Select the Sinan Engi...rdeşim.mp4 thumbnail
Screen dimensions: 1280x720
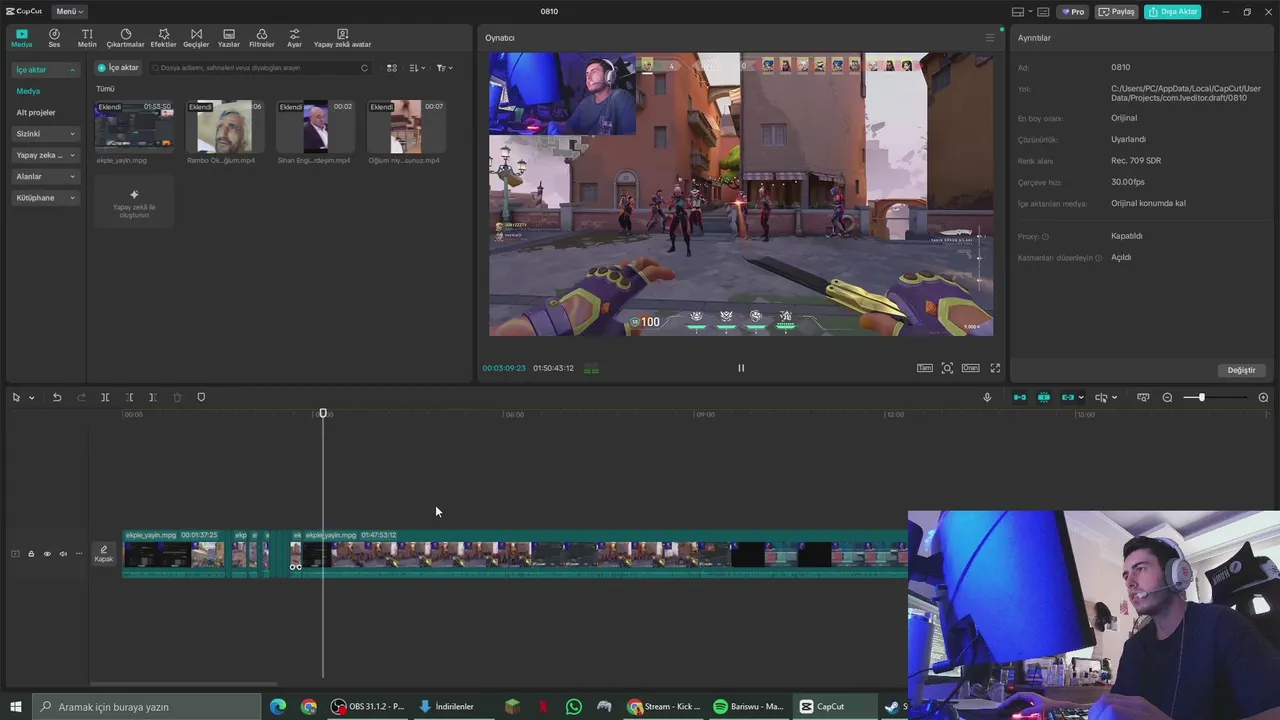[315, 126]
